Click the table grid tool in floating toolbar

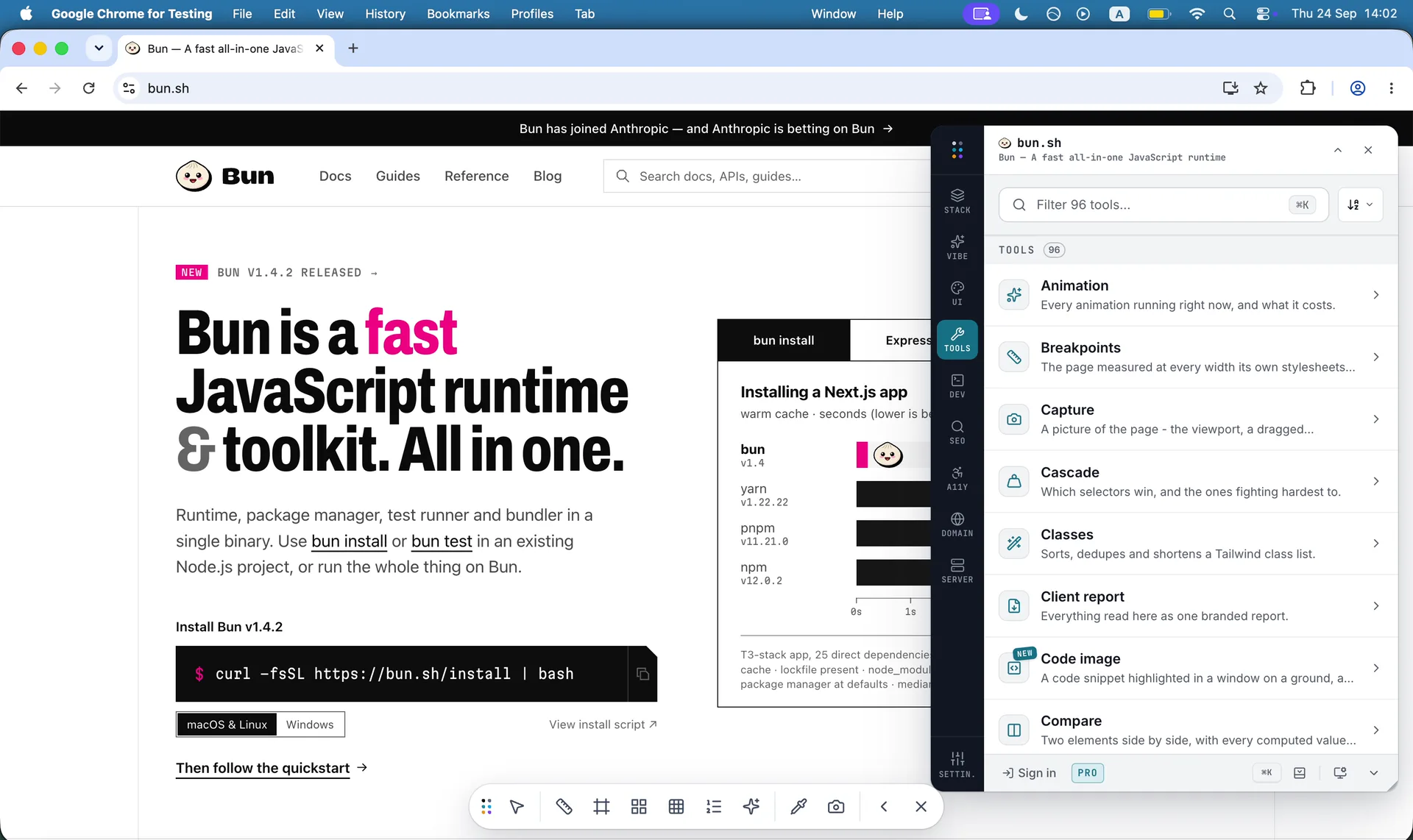coord(676,807)
